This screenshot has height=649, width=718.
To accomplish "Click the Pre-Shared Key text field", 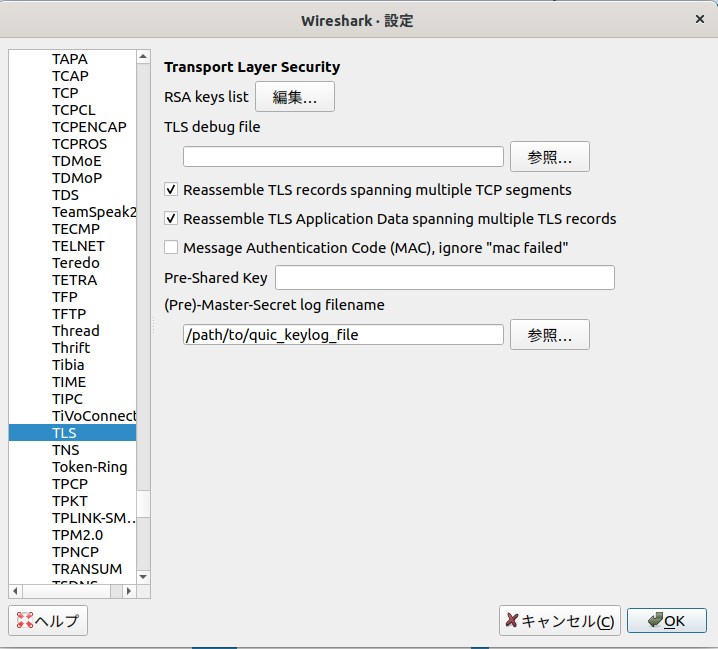I will (445, 278).
